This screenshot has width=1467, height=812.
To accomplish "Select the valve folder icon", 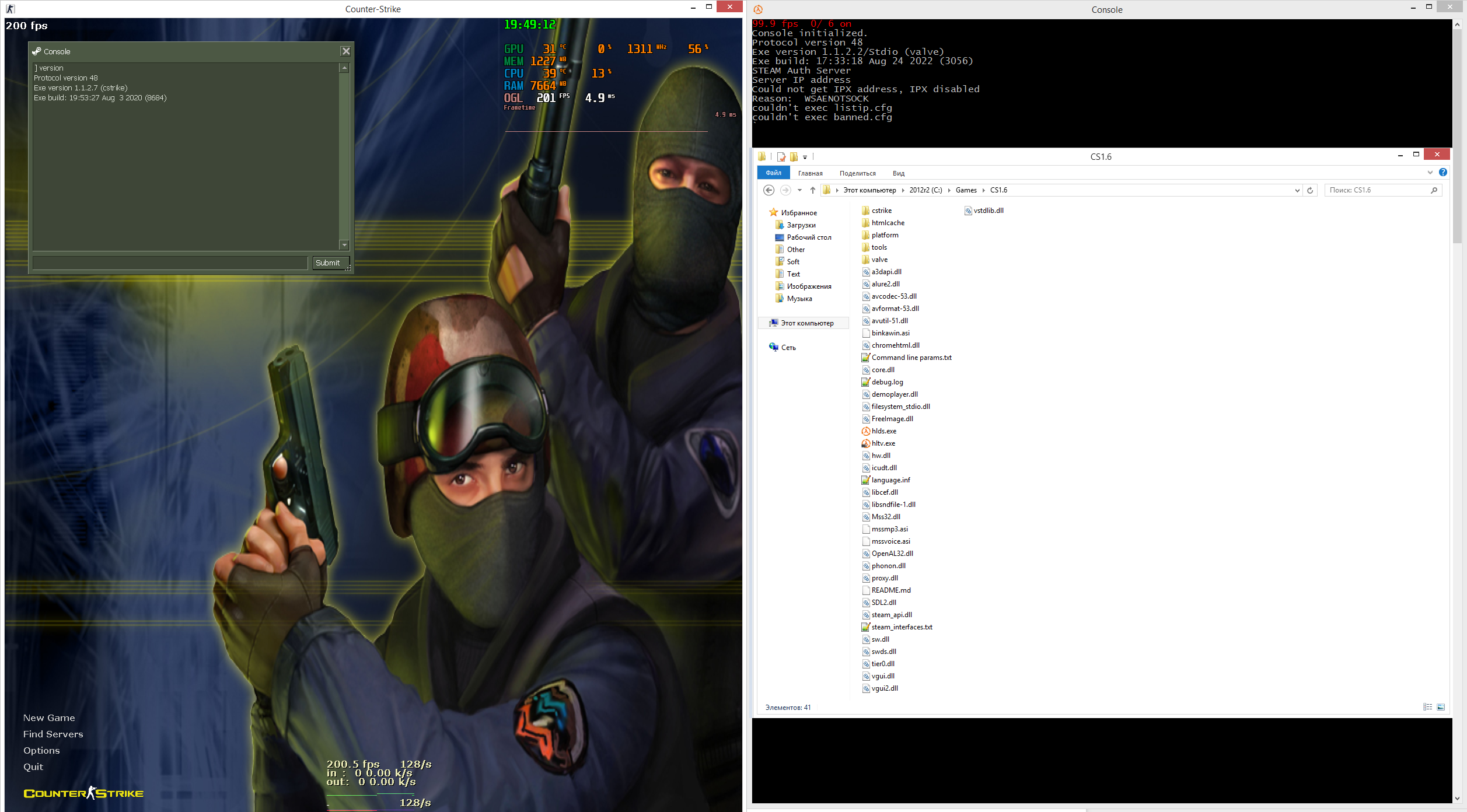I will pos(865,260).
